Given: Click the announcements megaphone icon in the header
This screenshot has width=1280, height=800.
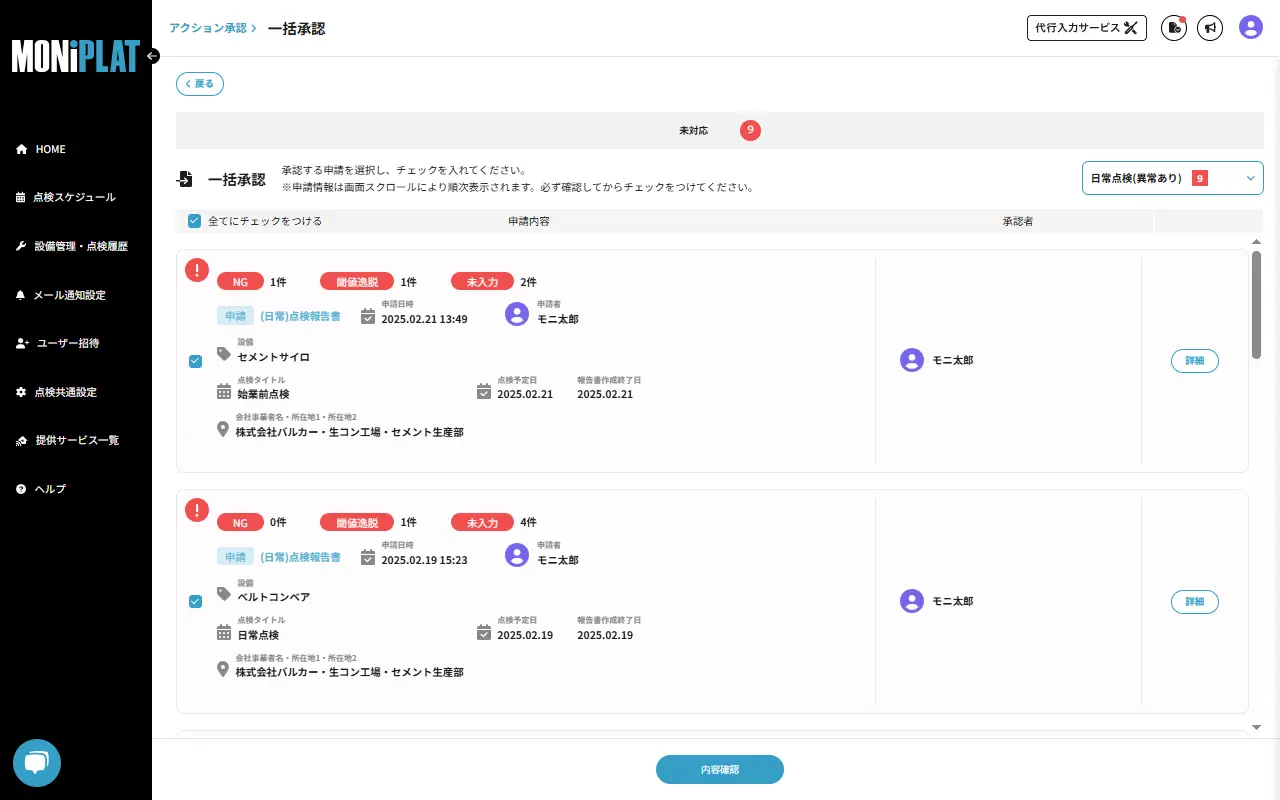Looking at the screenshot, I should pyautogui.click(x=1210, y=28).
